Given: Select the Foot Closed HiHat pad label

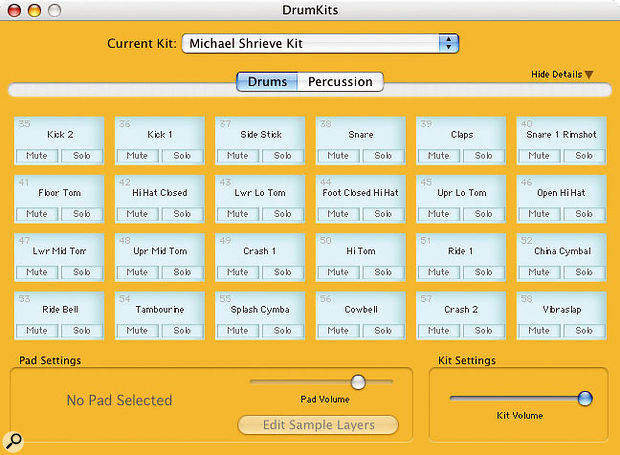Looking at the screenshot, I should [x=360, y=193].
